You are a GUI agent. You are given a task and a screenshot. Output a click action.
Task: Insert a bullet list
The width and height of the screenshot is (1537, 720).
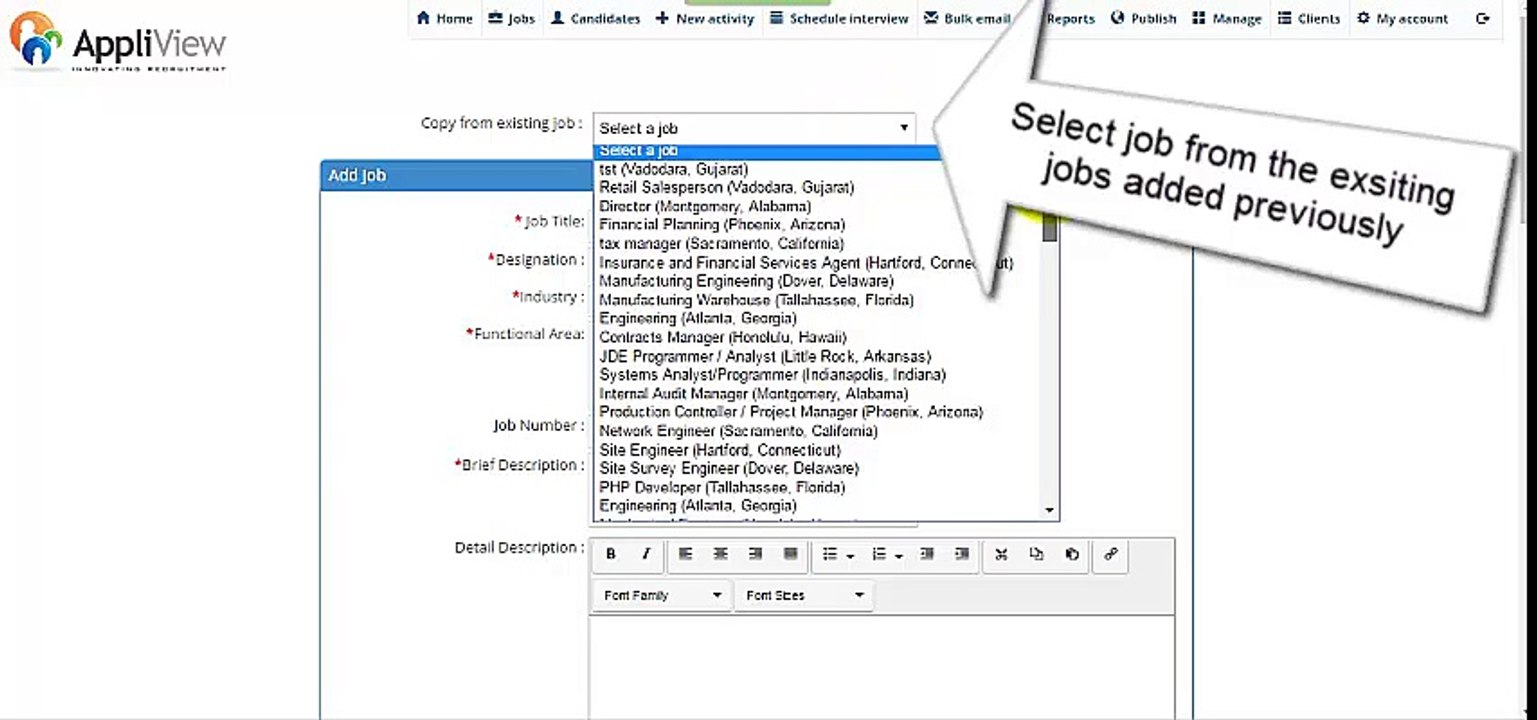pos(829,554)
